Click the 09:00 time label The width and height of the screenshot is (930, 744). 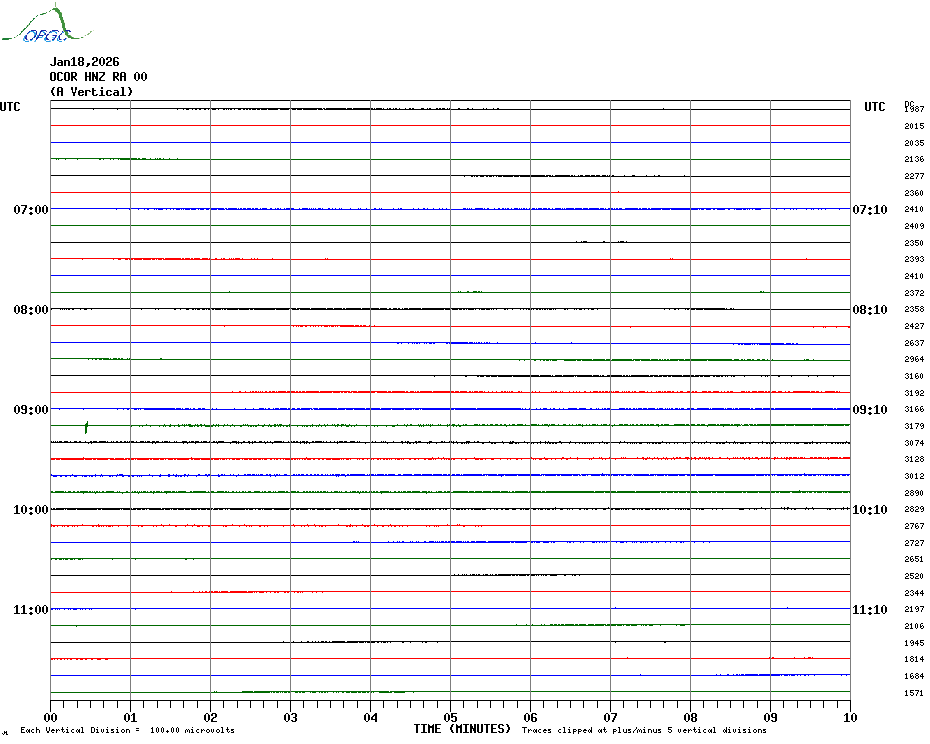tap(31, 410)
